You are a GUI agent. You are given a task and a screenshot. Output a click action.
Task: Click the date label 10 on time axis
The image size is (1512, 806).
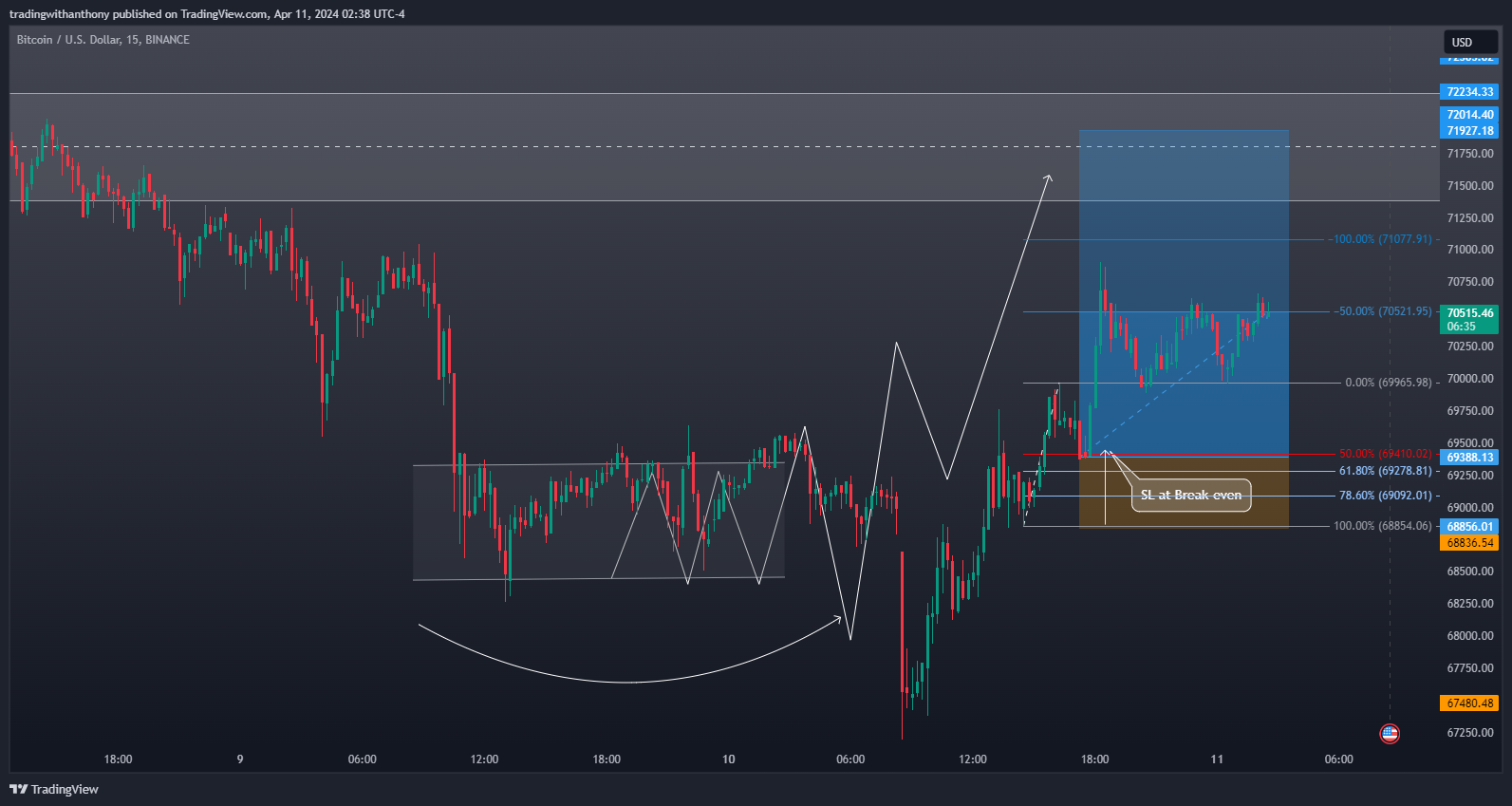pyautogui.click(x=728, y=759)
